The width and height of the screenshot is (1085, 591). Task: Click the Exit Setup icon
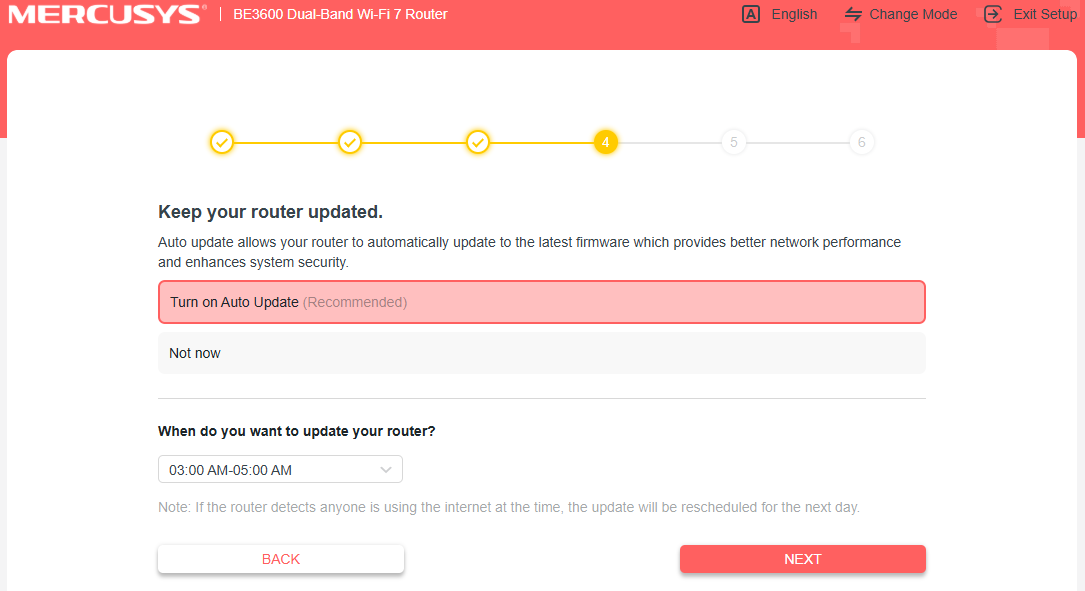(992, 14)
